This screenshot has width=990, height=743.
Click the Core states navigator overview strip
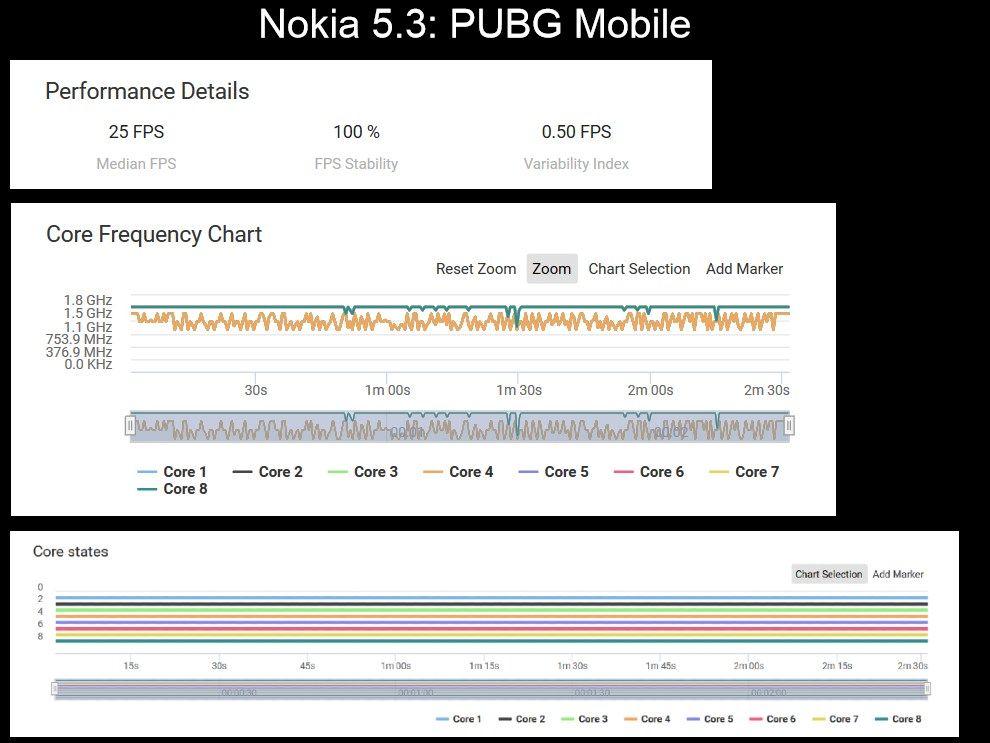coord(491,689)
